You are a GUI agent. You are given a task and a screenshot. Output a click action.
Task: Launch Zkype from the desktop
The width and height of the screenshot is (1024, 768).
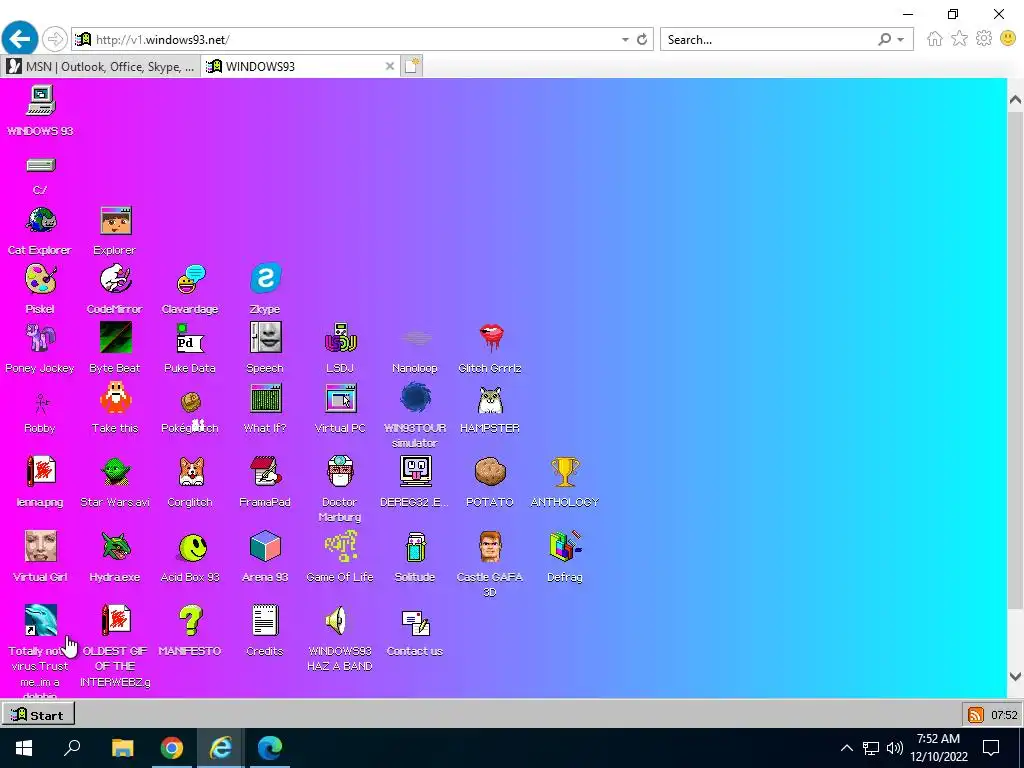point(265,278)
